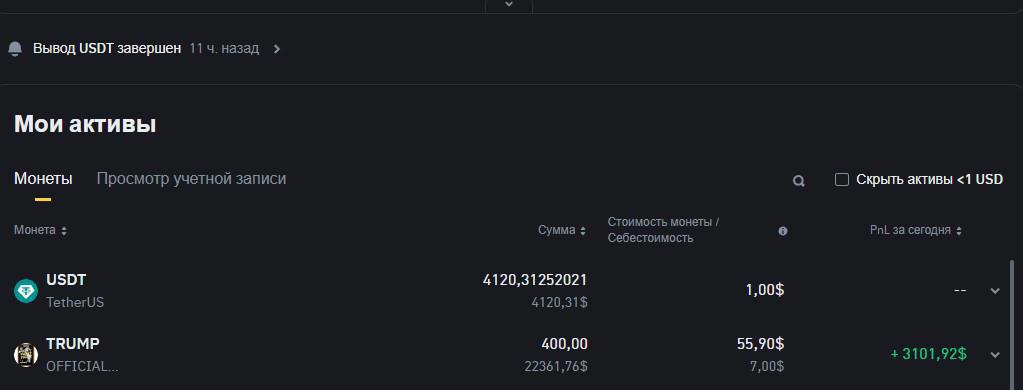Click the TRUMP coin avatar icon

point(26,355)
